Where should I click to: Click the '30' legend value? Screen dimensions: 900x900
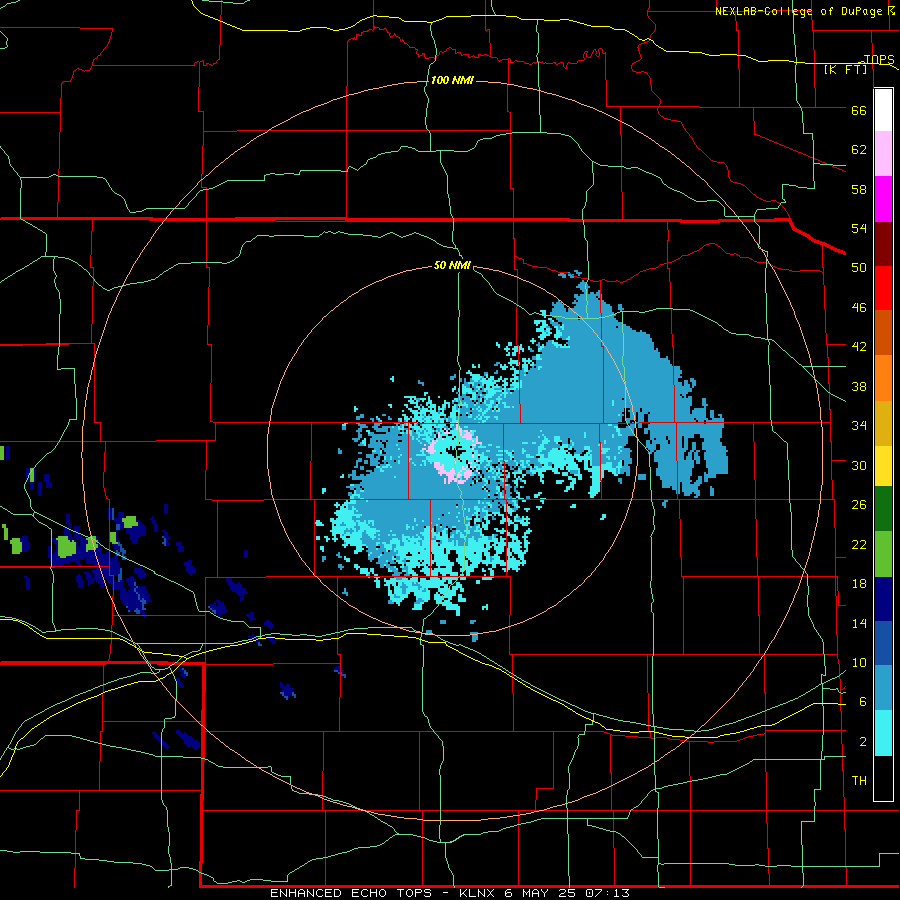859,465
